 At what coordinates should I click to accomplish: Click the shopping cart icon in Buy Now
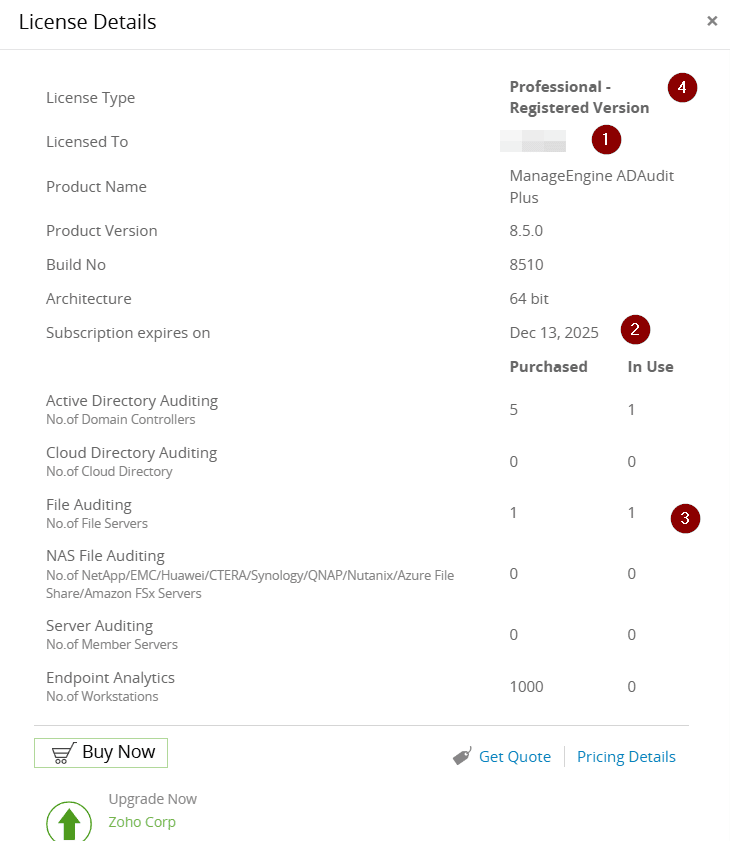[x=64, y=753]
